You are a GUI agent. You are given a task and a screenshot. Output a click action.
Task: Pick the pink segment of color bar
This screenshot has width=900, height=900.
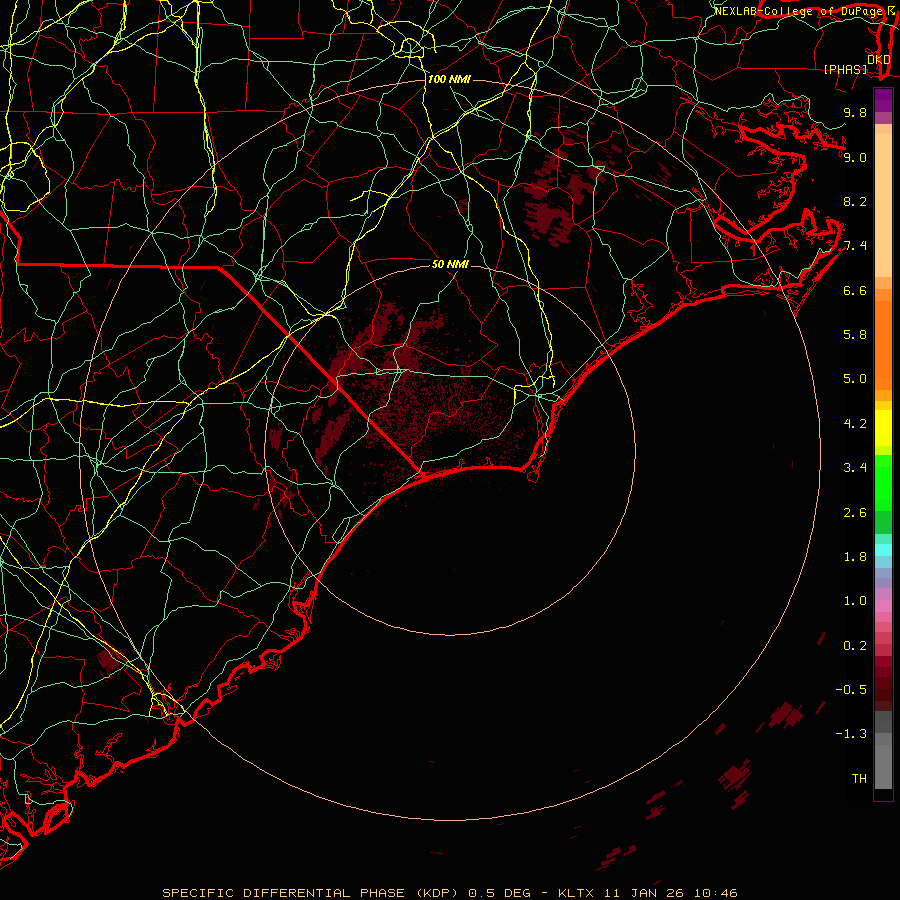[883, 606]
